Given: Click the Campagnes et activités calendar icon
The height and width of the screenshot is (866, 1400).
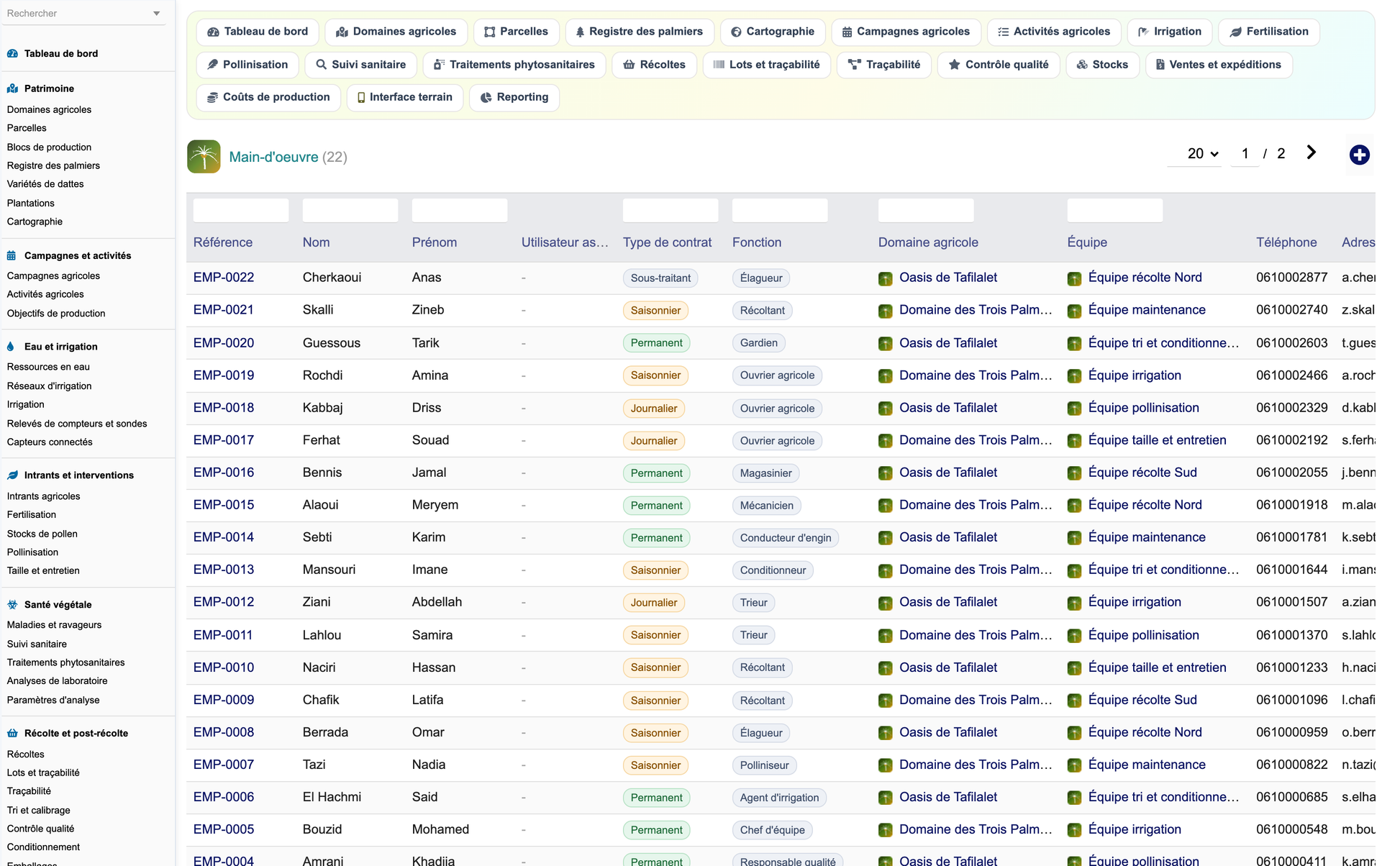Looking at the screenshot, I should (12, 255).
